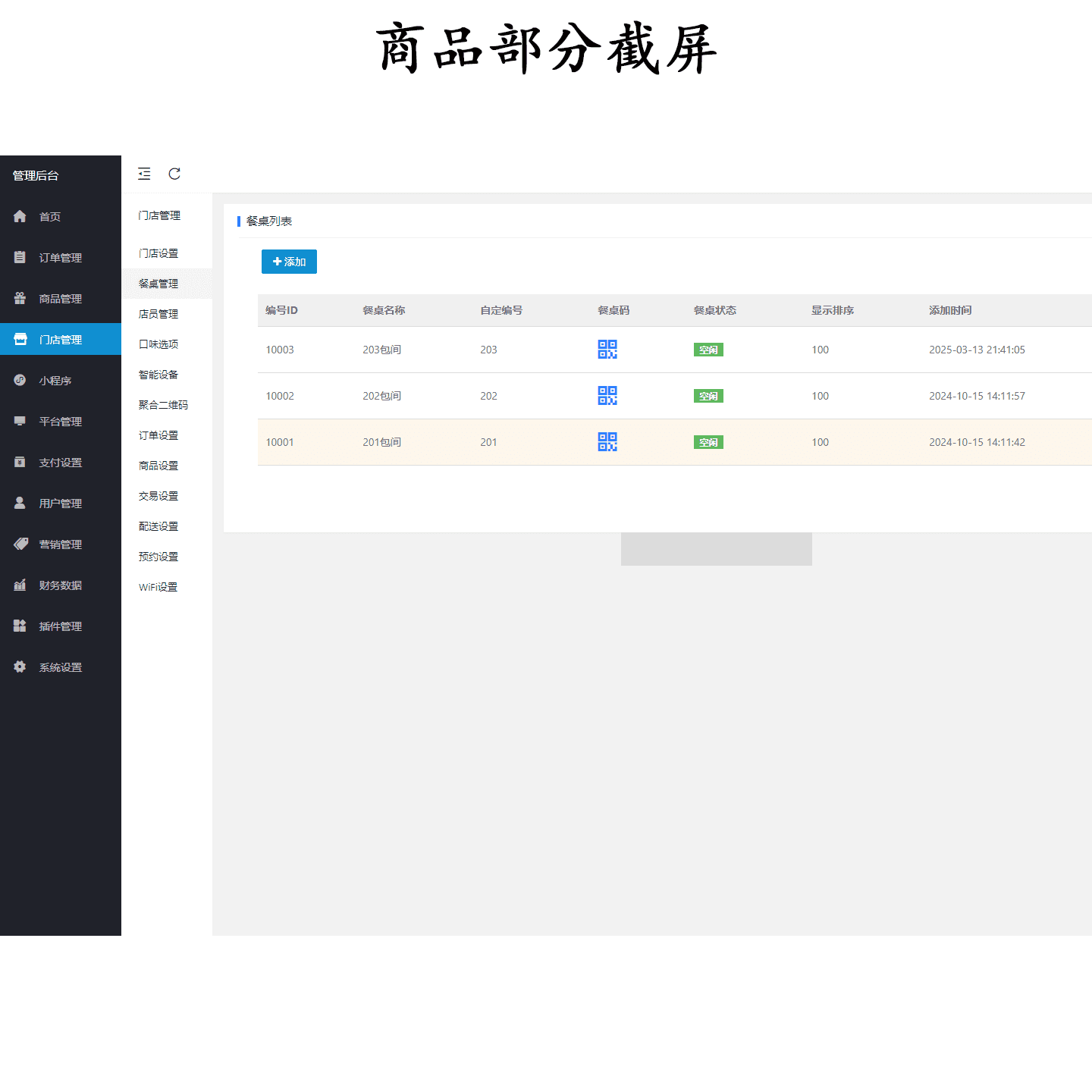Click the 系统设置 gear icon
Image resolution: width=1092 pixels, height=1092 pixels.
point(20,667)
